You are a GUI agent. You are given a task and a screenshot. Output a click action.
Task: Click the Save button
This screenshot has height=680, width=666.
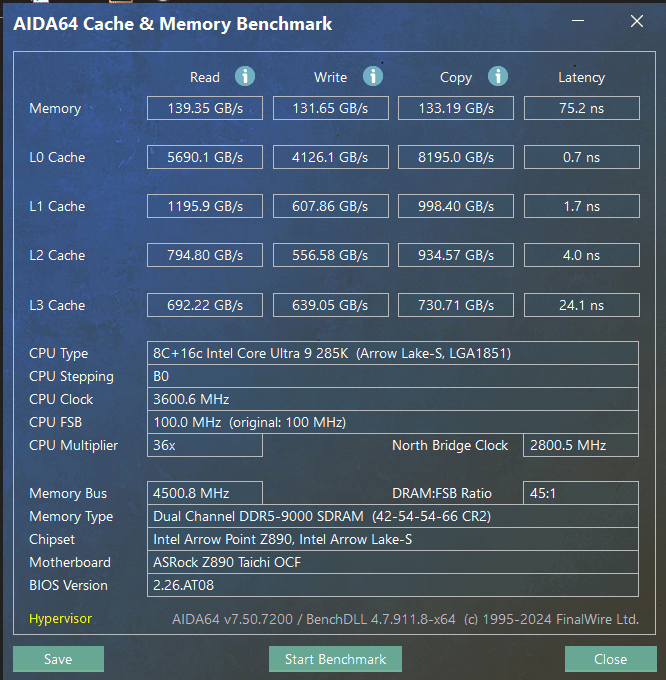pos(58,659)
